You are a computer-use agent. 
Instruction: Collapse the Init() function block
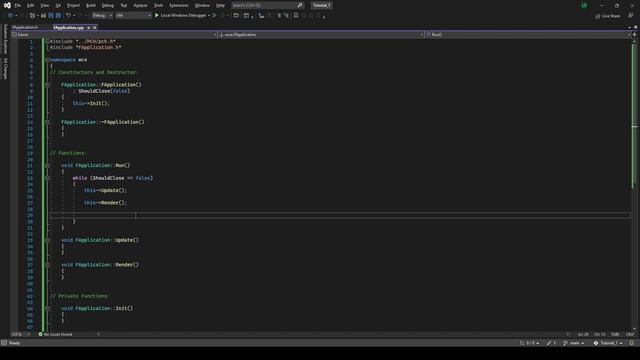pos(47,308)
